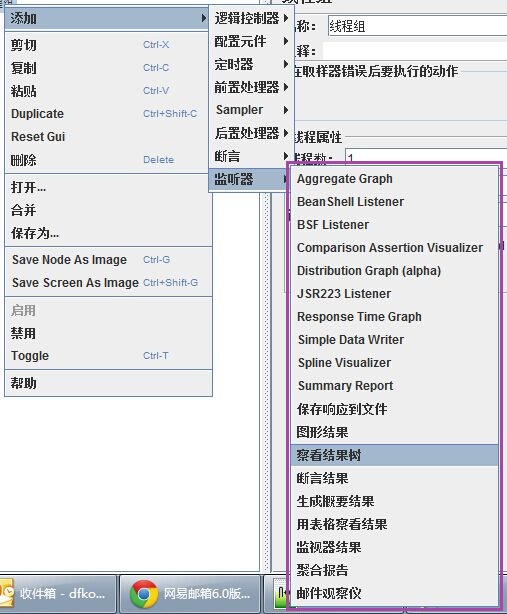This screenshot has height=614, width=507.
Task: Choose 断言结果 listener
Action: coord(394,478)
